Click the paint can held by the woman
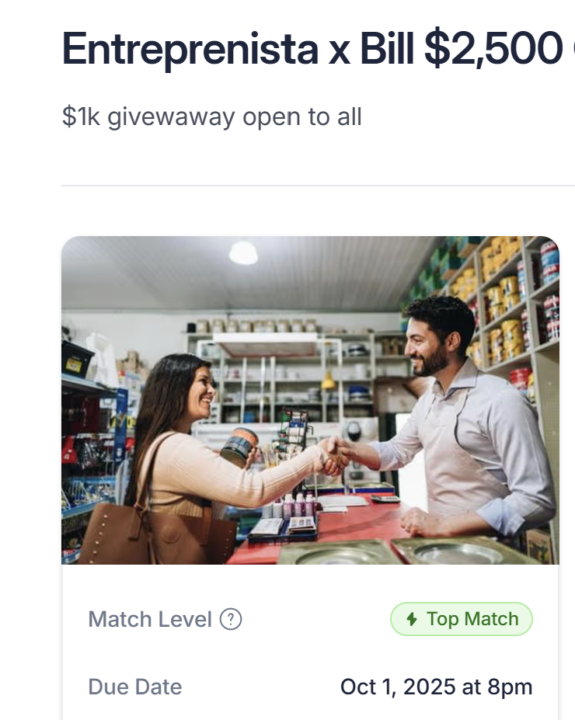Viewport: 575px width, 720px height. click(x=239, y=447)
